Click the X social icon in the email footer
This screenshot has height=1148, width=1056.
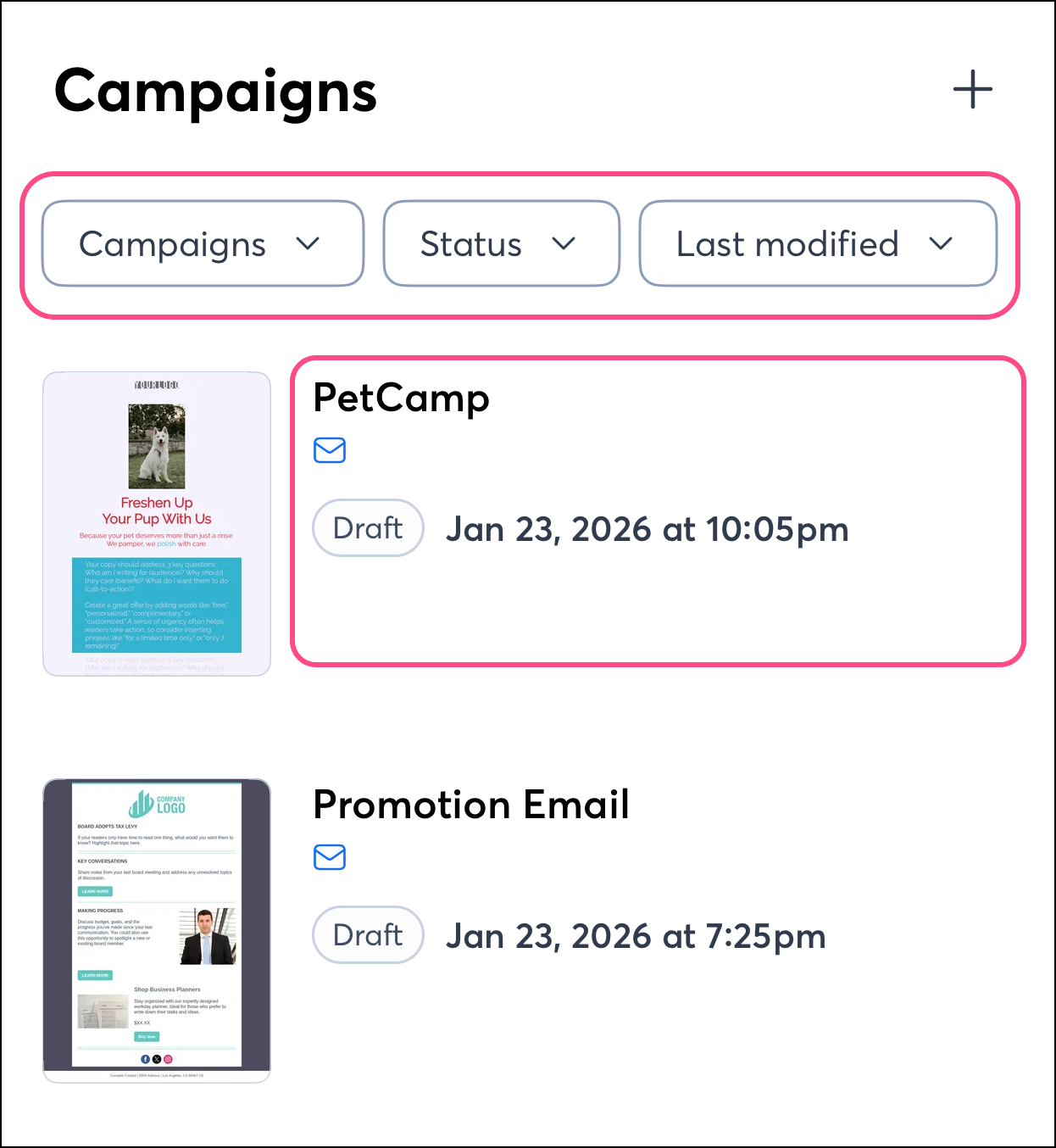pyautogui.click(x=157, y=1059)
